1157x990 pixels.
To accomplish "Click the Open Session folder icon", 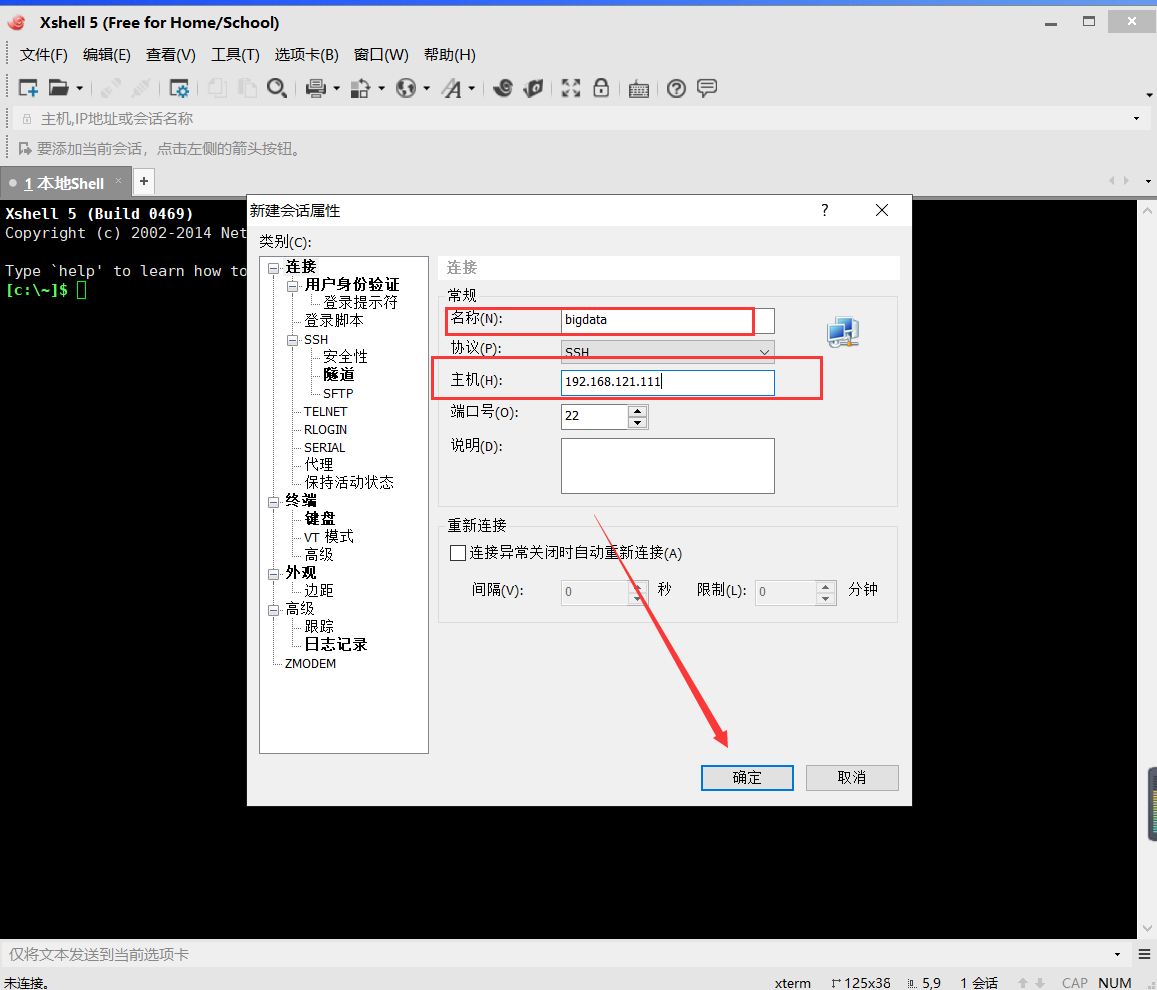I will point(58,89).
